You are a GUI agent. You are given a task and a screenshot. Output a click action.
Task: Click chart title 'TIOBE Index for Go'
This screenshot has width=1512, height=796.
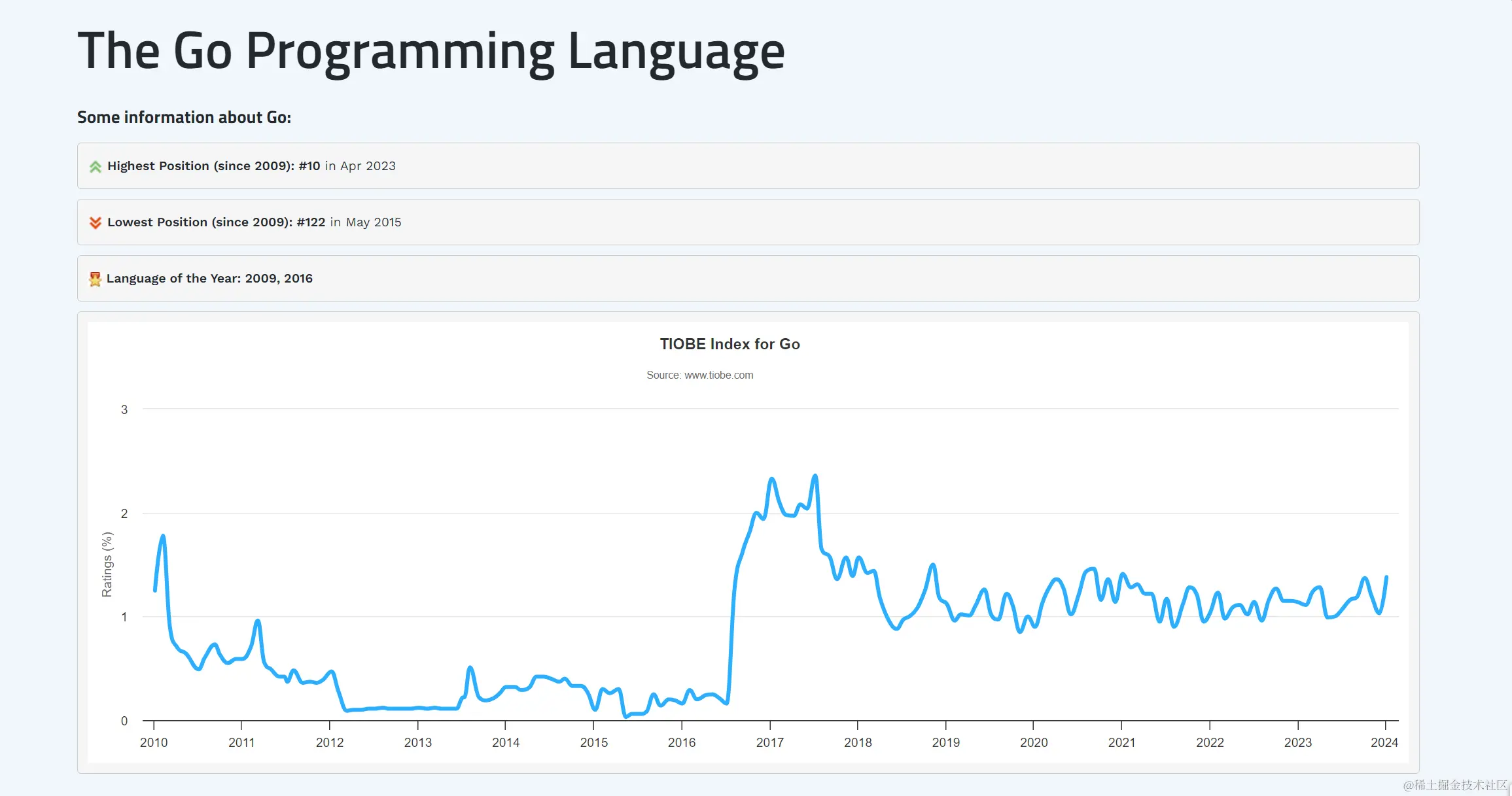click(730, 344)
